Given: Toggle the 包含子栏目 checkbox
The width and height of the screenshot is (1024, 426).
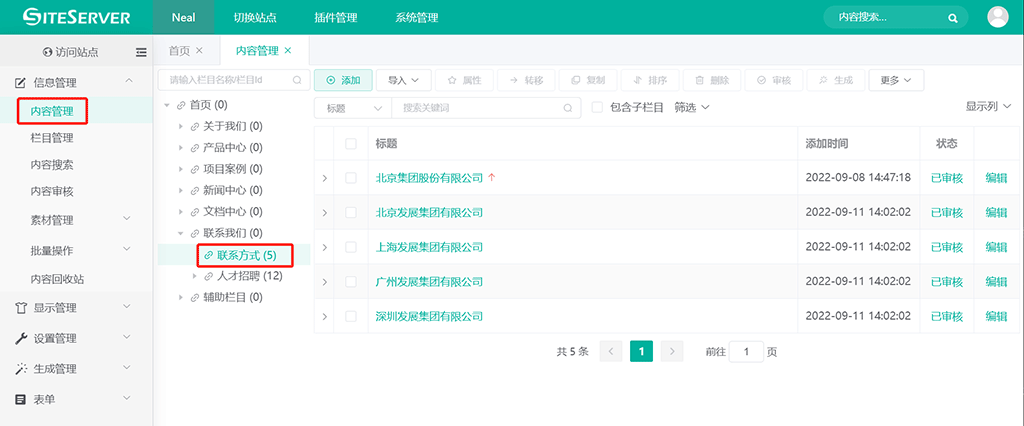Looking at the screenshot, I should pos(597,107).
